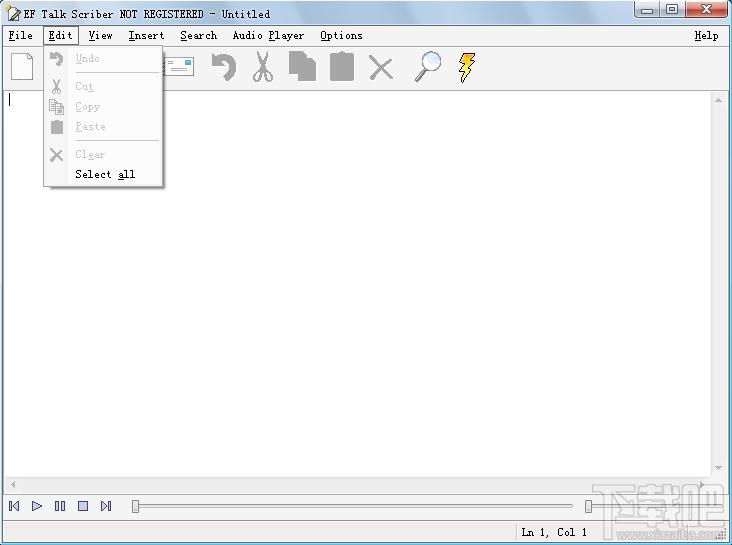Click the Undo arrow toolbar icon
This screenshot has width=732, height=545.
tap(224, 67)
